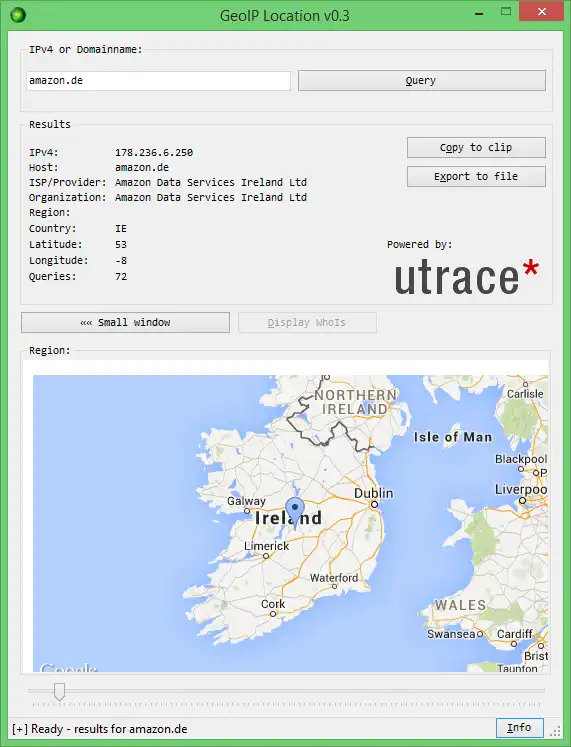Select the Host value amazon.de
Image resolution: width=571 pixels, height=747 pixels.
tap(142, 167)
